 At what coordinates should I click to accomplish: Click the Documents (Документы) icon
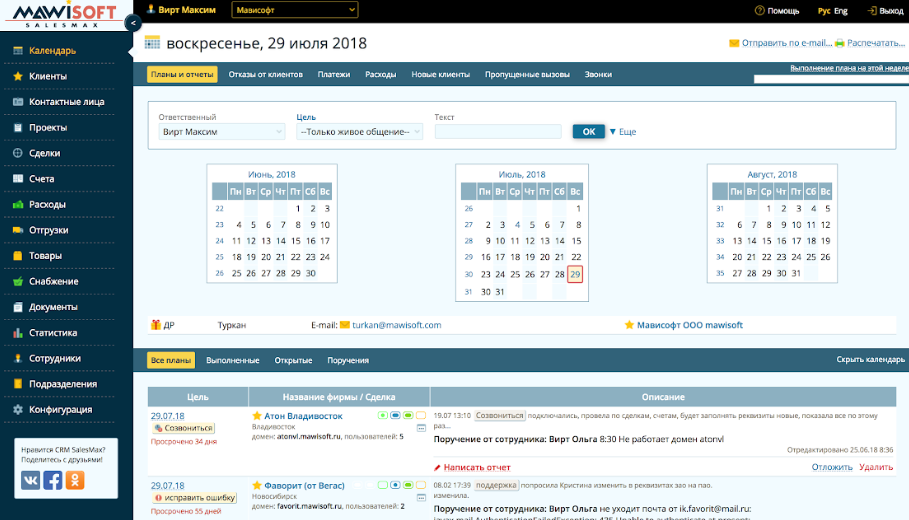pos(18,307)
